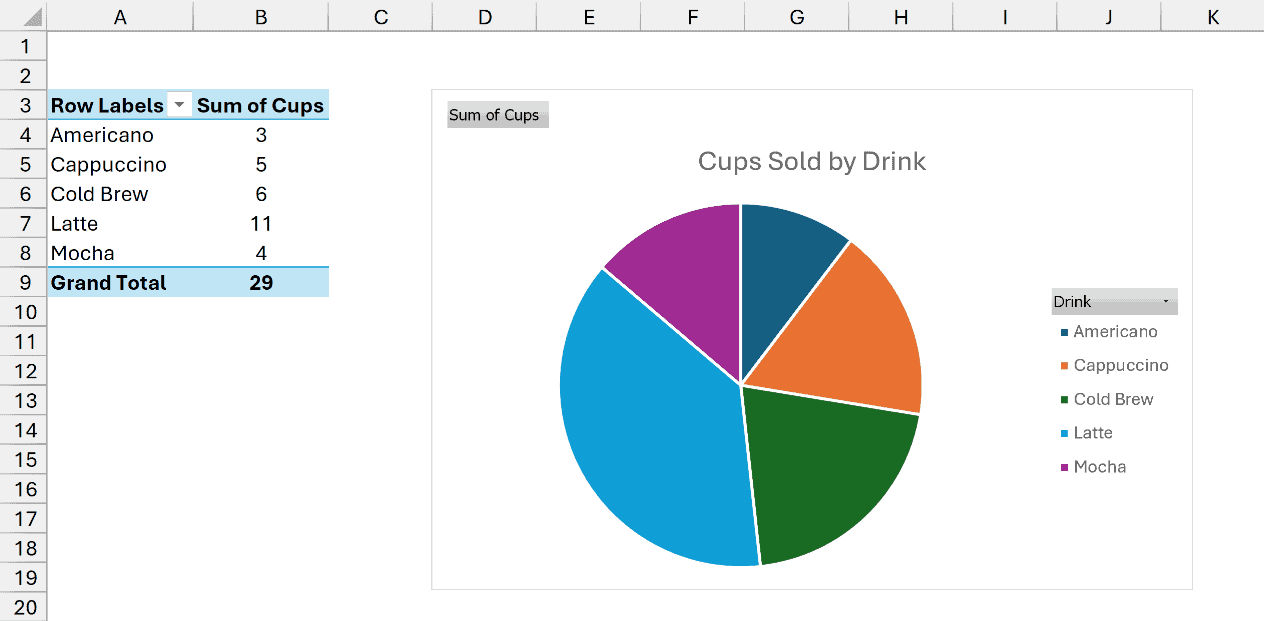Select the Cappuccino legend label
This screenshot has width=1264, height=621.
pos(1121,366)
